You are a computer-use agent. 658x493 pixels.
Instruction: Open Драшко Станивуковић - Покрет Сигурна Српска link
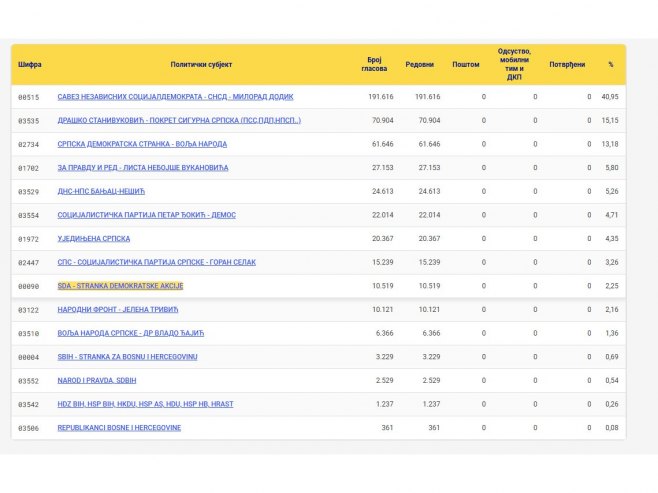pyautogui.click(x=179, y=120)
